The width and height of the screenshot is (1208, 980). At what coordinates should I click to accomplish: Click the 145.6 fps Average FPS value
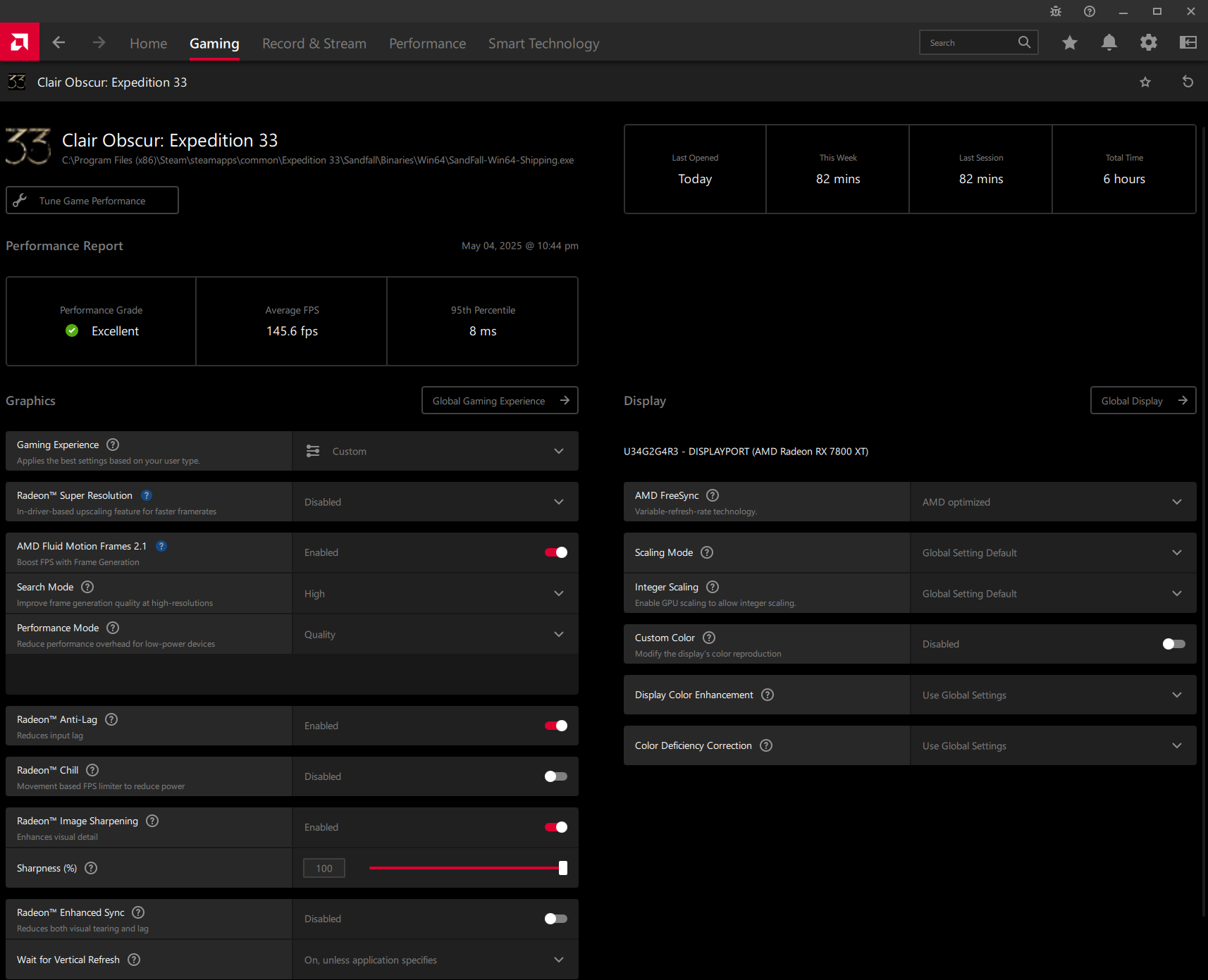tap(292, 331)
